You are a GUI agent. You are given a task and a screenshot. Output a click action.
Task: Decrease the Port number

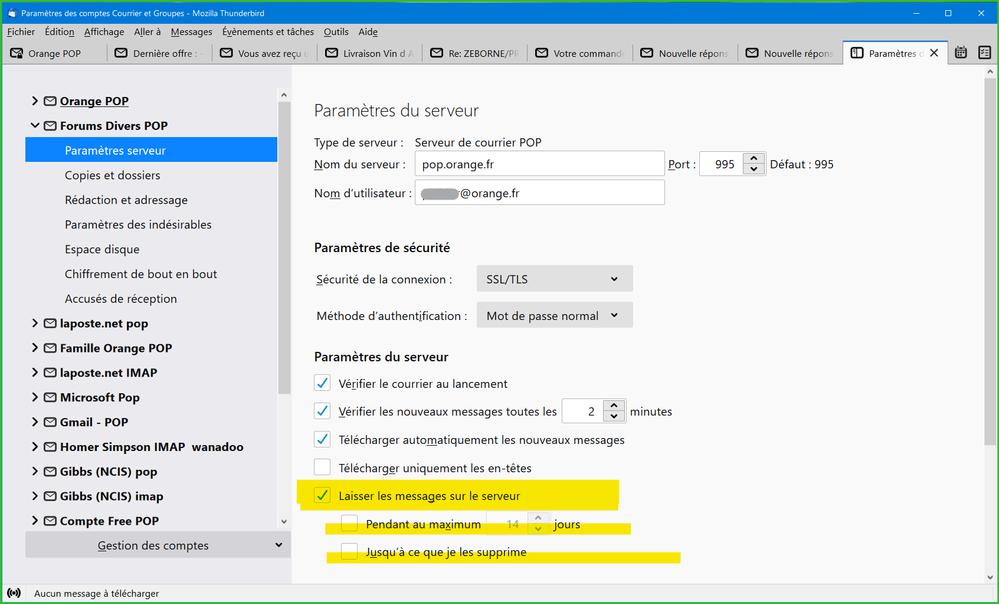tap(754, 169)
